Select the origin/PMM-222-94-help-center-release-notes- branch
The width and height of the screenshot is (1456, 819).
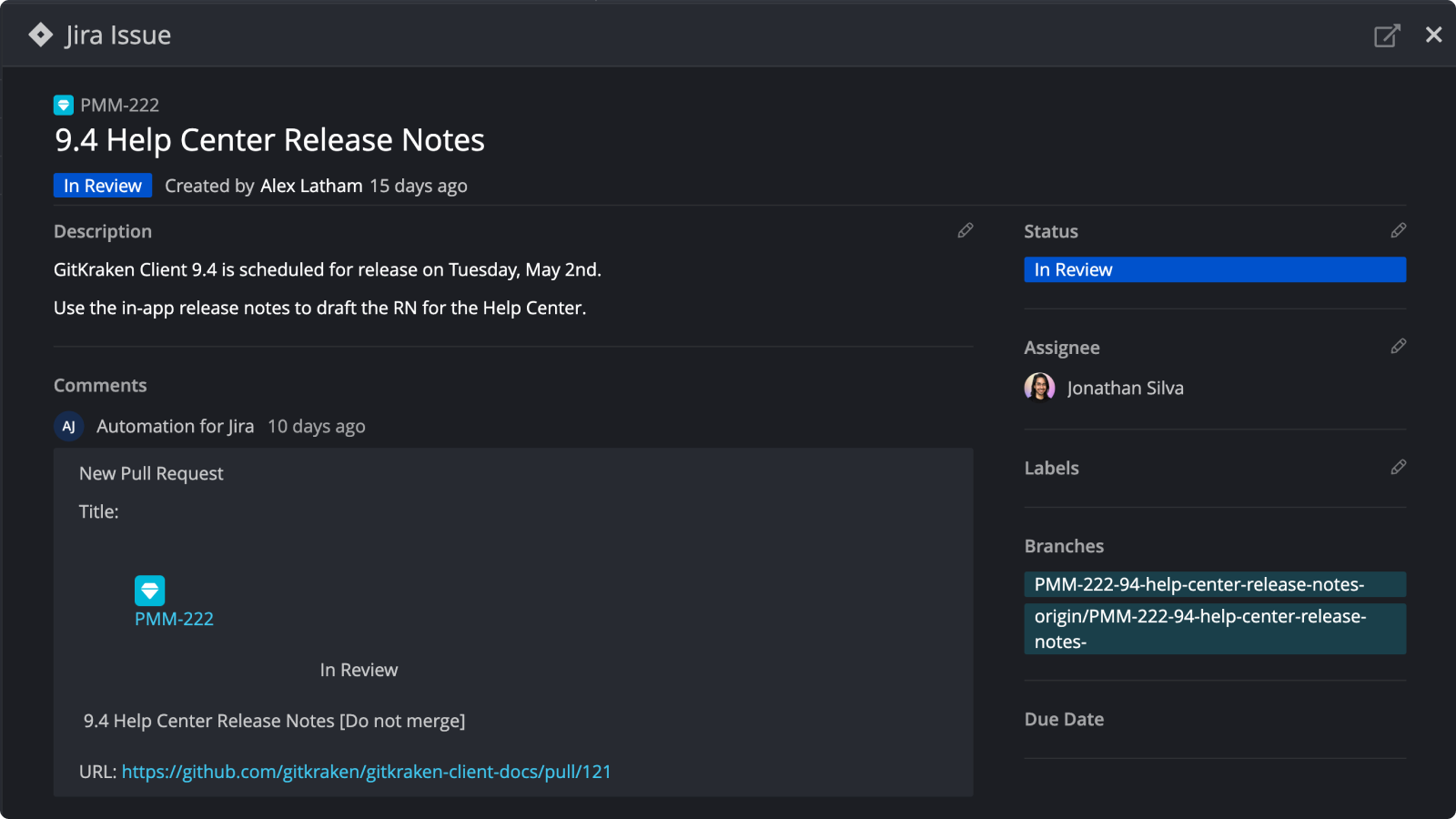tap(1215, 629)
